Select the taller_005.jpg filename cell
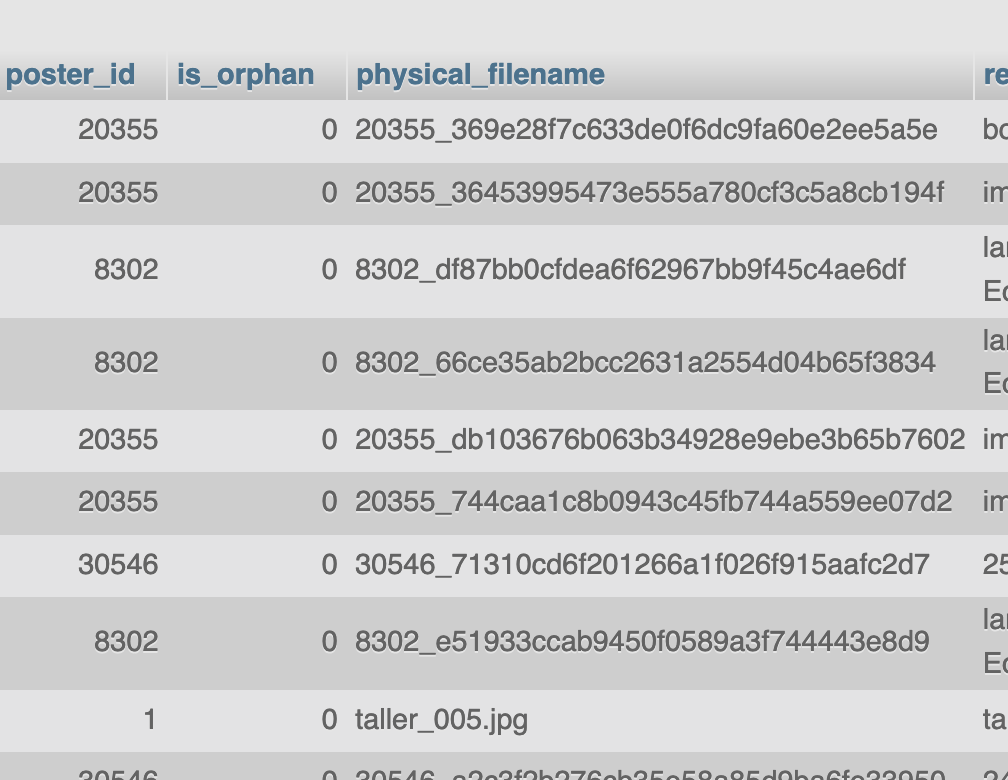 point(441,720)
